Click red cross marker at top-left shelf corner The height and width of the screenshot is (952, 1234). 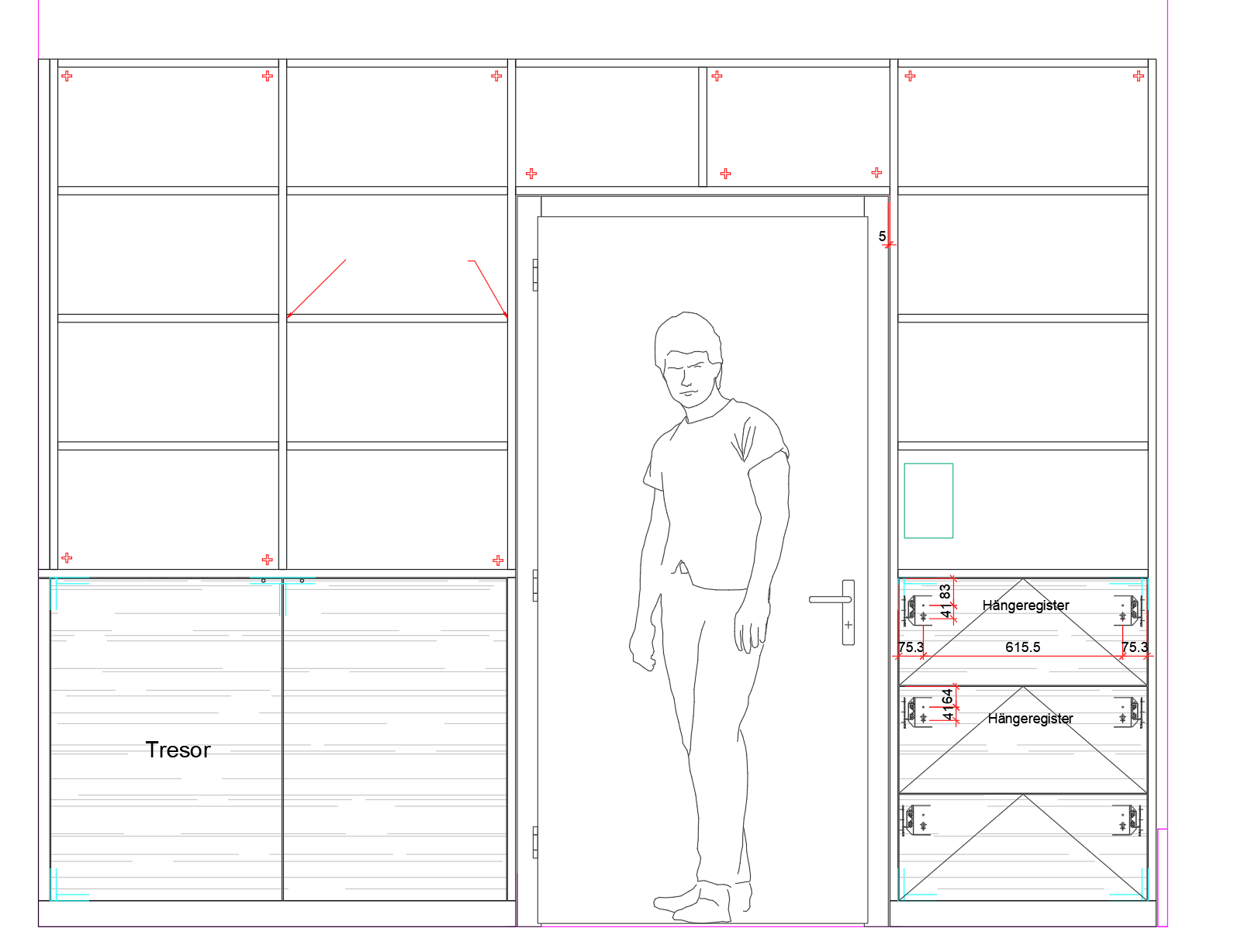pyautogui.click(x=67, y=76)
